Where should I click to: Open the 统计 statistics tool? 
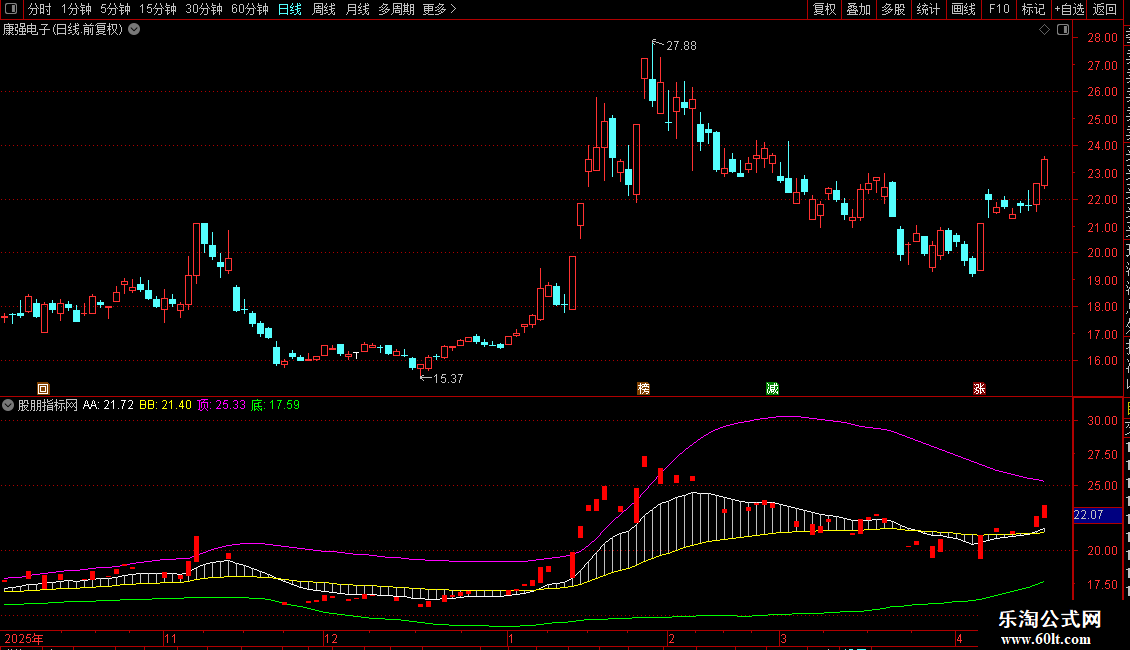click(x=927, y=9)
